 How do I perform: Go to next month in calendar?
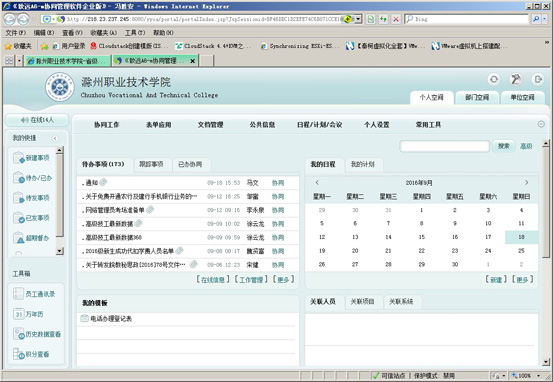point(527,182)
